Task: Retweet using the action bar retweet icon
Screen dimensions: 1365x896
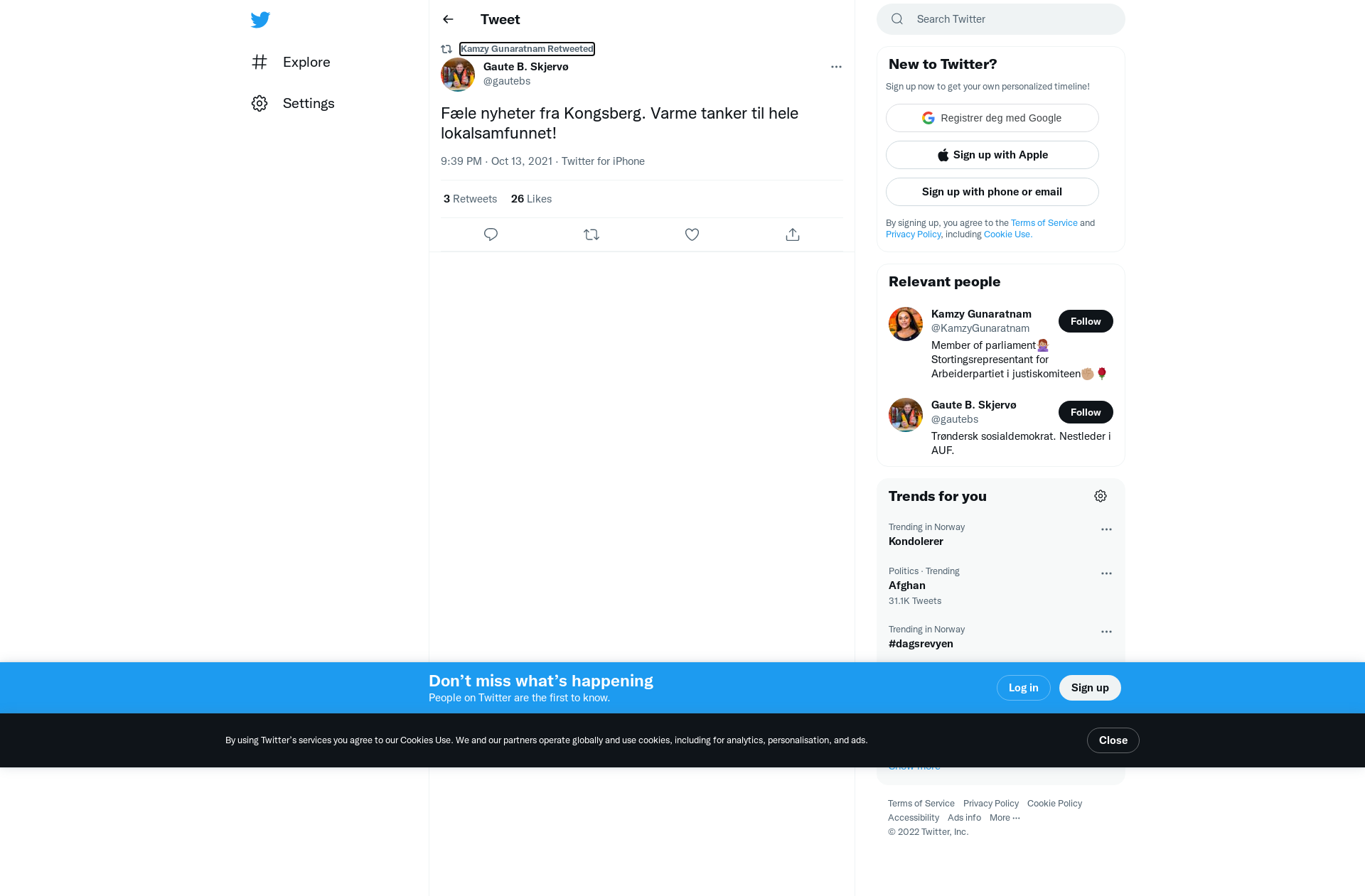Action: 591,234
